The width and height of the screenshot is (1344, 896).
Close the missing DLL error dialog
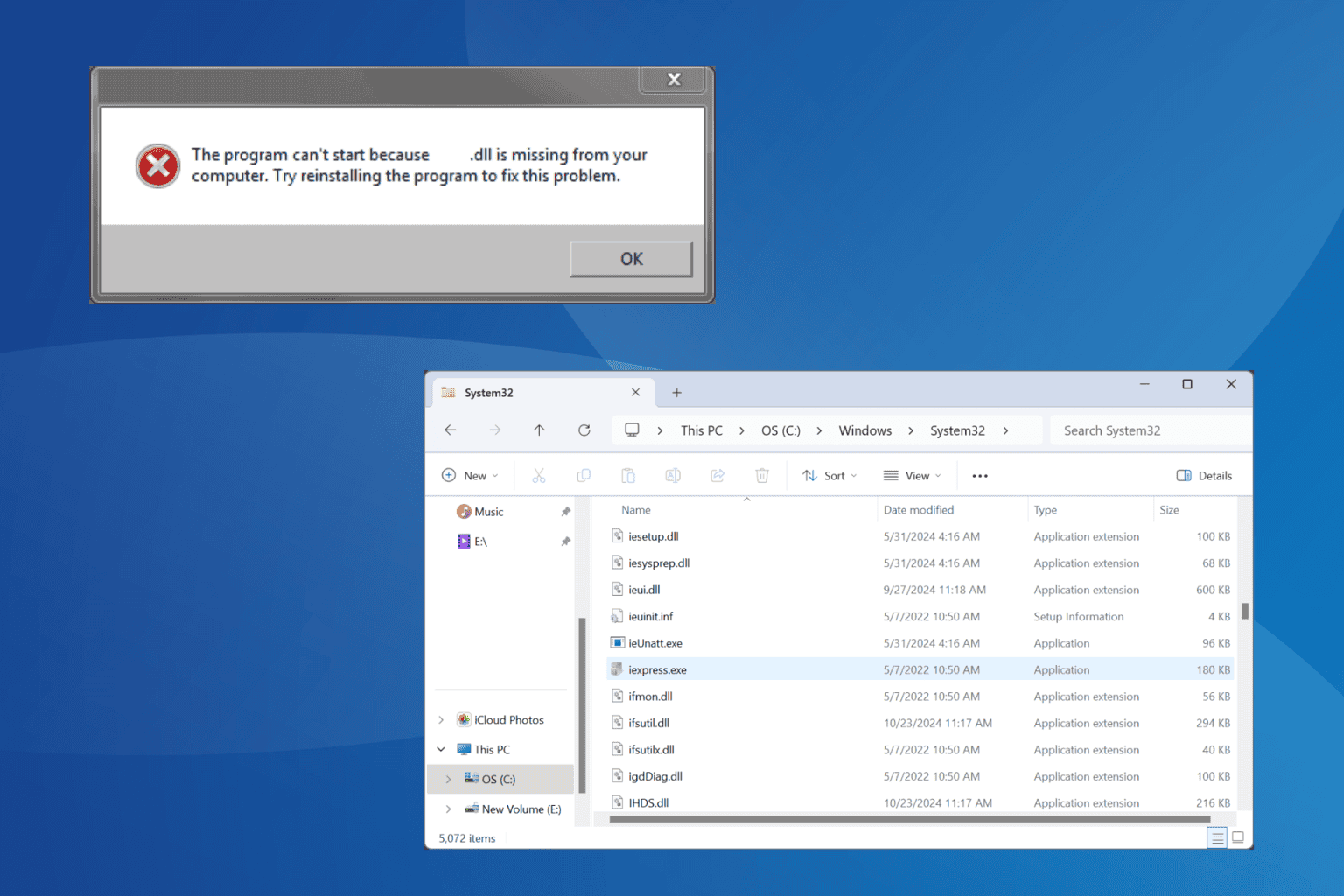(x=674, y=80)
